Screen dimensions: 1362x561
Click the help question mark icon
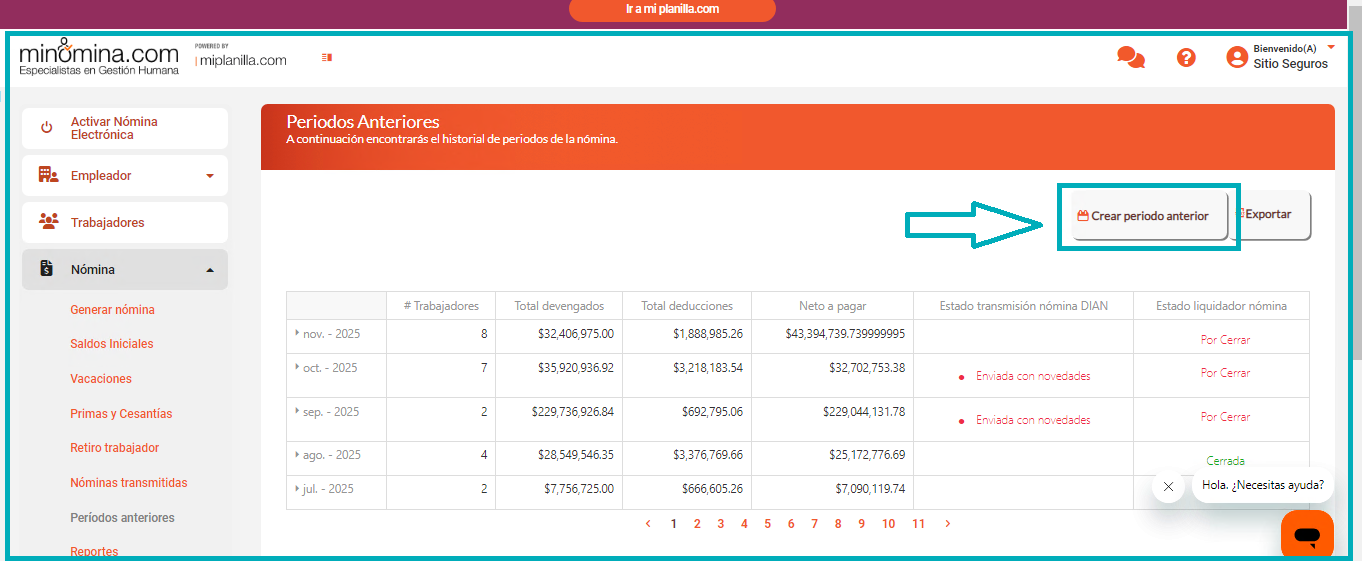pos(1186,58)
